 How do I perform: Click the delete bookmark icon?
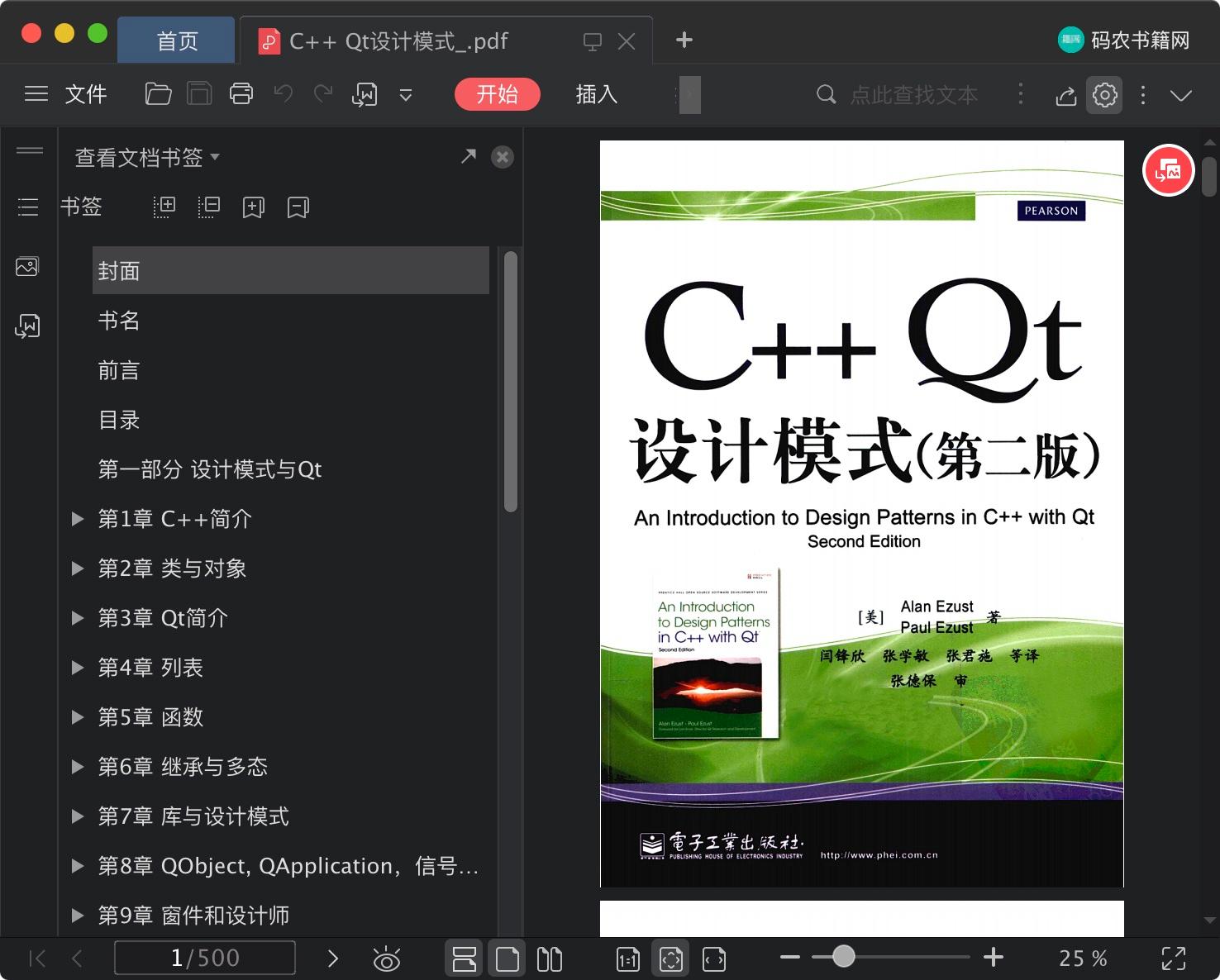pos(298,207)
